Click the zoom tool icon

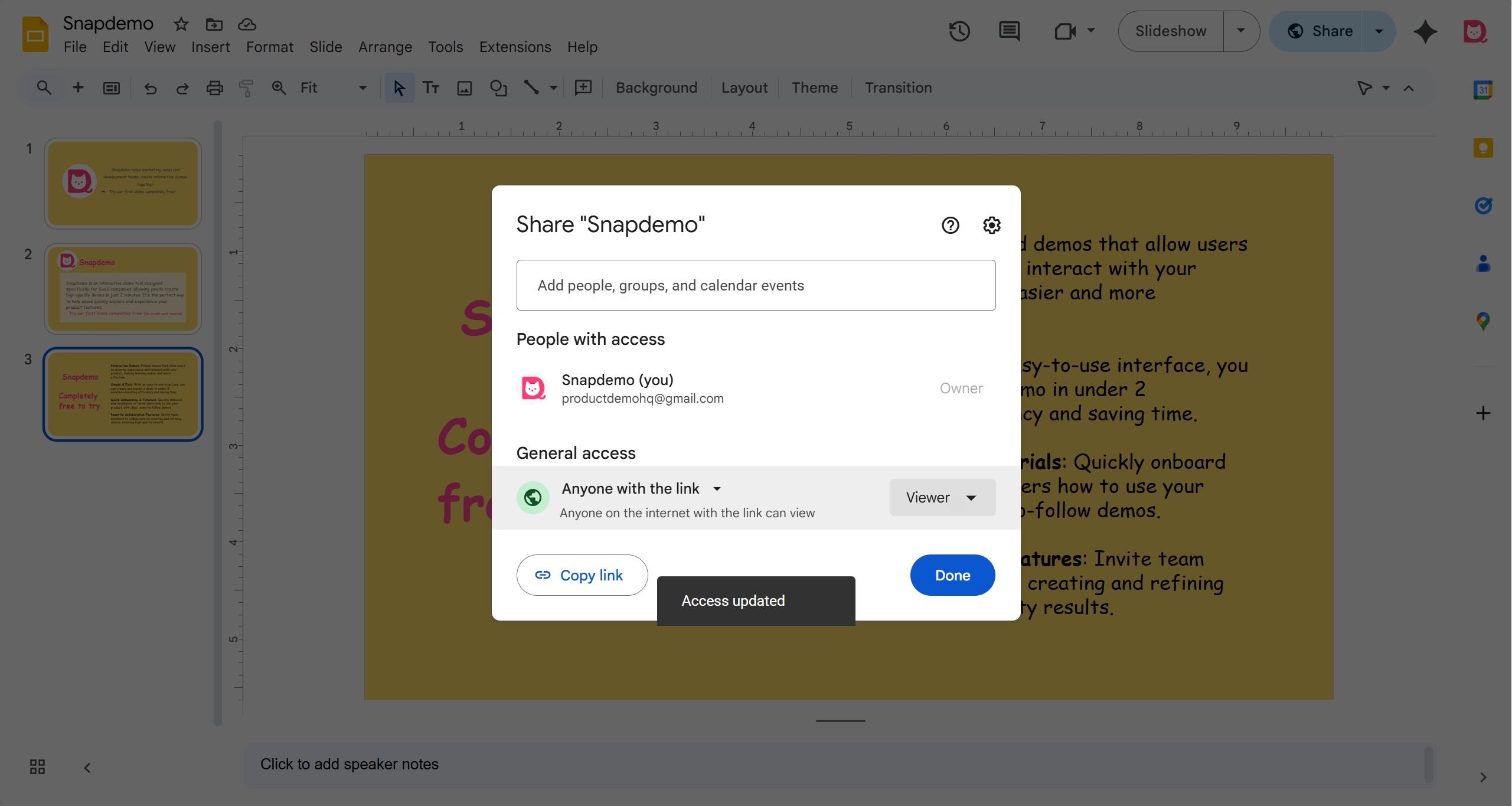(x=279, y=88)
